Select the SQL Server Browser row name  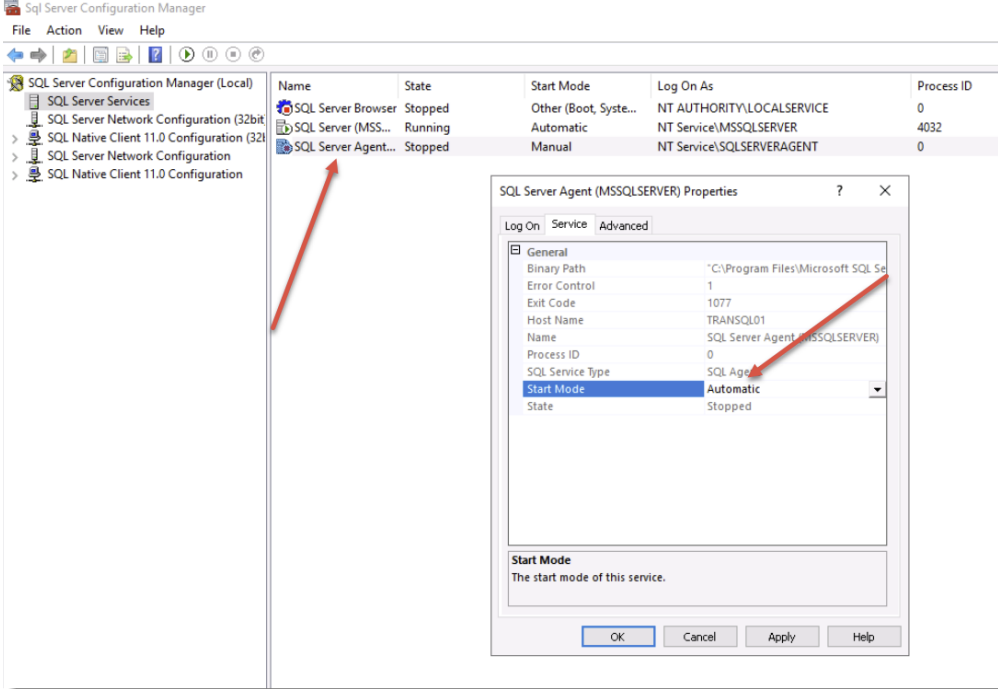[345, 108]
